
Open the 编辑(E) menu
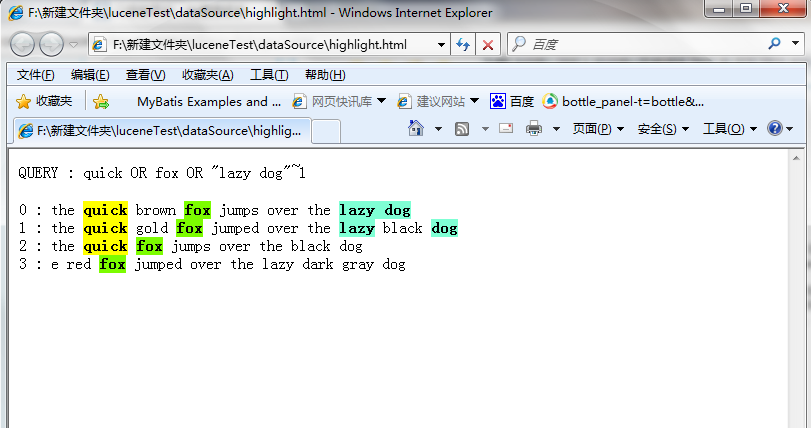[x=90, y=75]
